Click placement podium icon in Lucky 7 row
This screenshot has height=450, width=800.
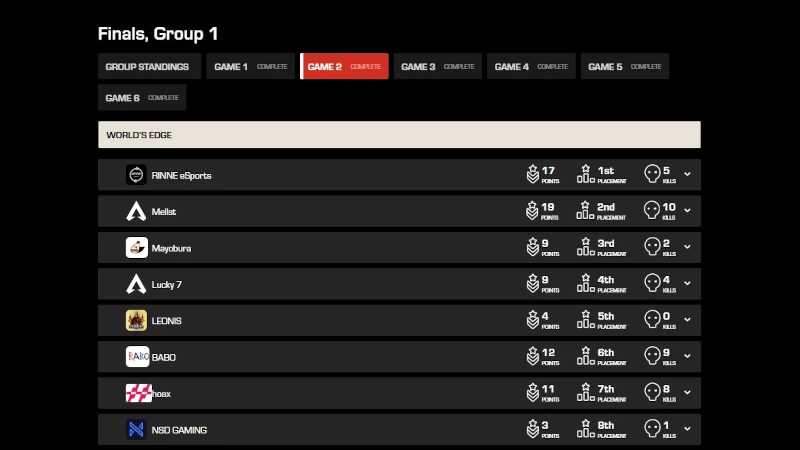(x=586, y=283)
